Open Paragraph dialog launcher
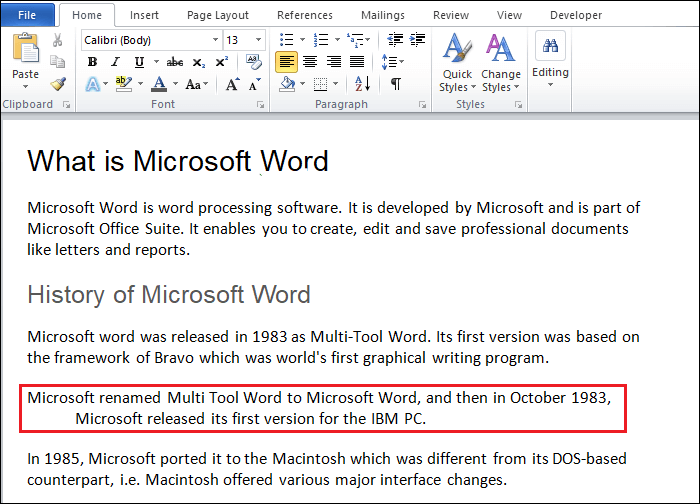Image resolution: width=700 pixels, height=504 pixels. pyautogui.click(x=422, y=104)
